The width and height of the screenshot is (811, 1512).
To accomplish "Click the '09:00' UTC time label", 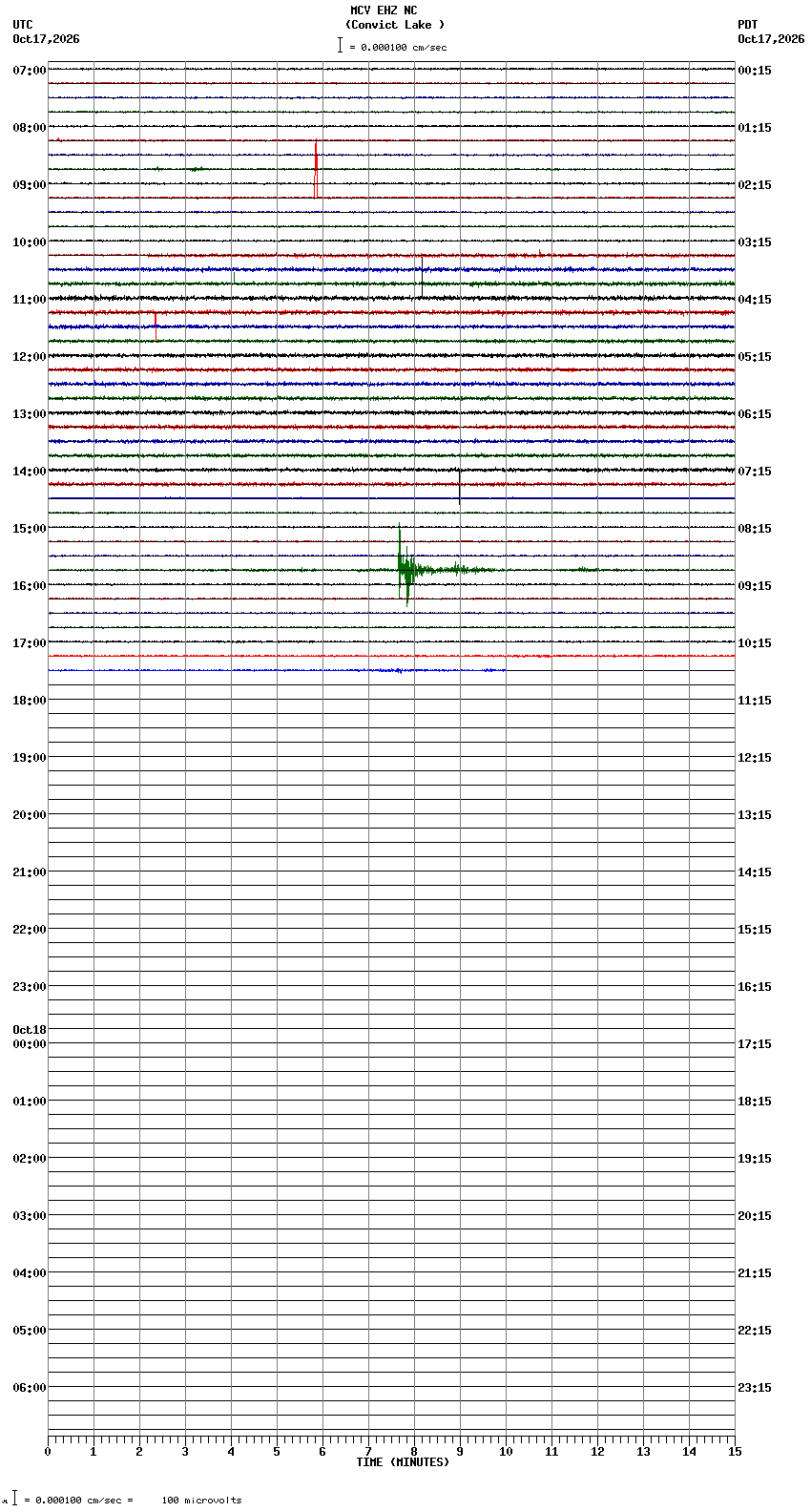I will [x=30, y=185].
